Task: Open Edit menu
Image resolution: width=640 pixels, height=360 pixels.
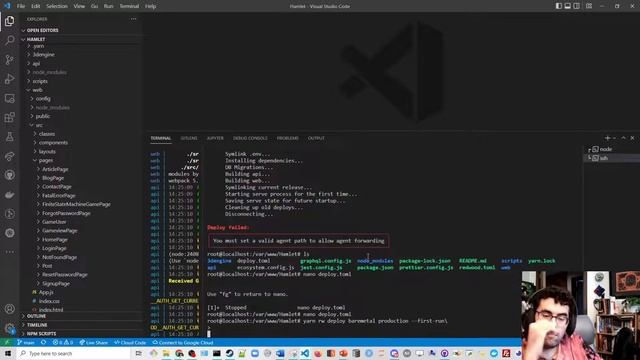Action: coord(36,6)
